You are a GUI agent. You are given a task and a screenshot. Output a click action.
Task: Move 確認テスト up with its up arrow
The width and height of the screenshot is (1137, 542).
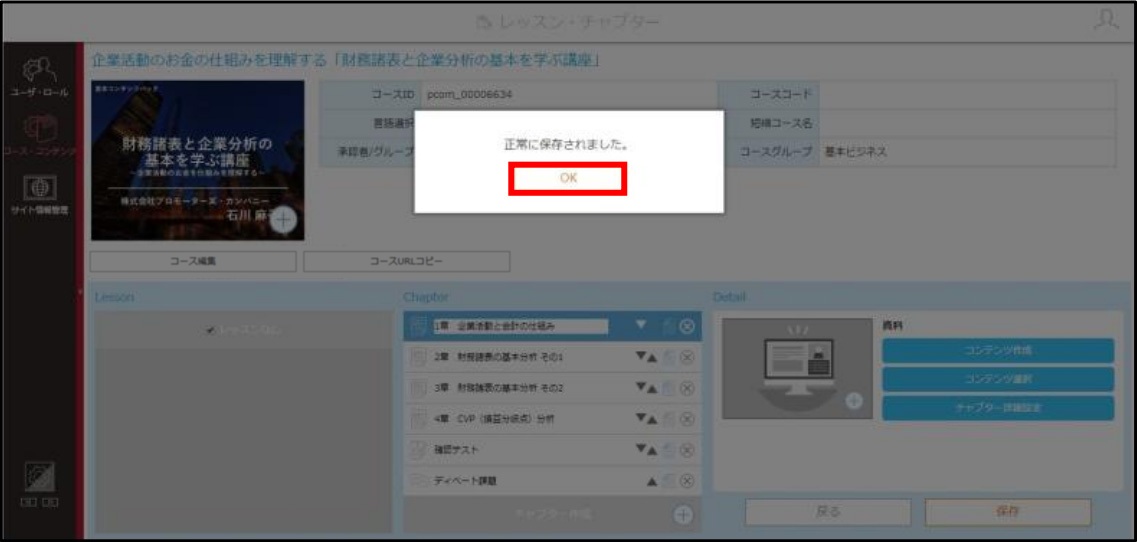point(652,450)
